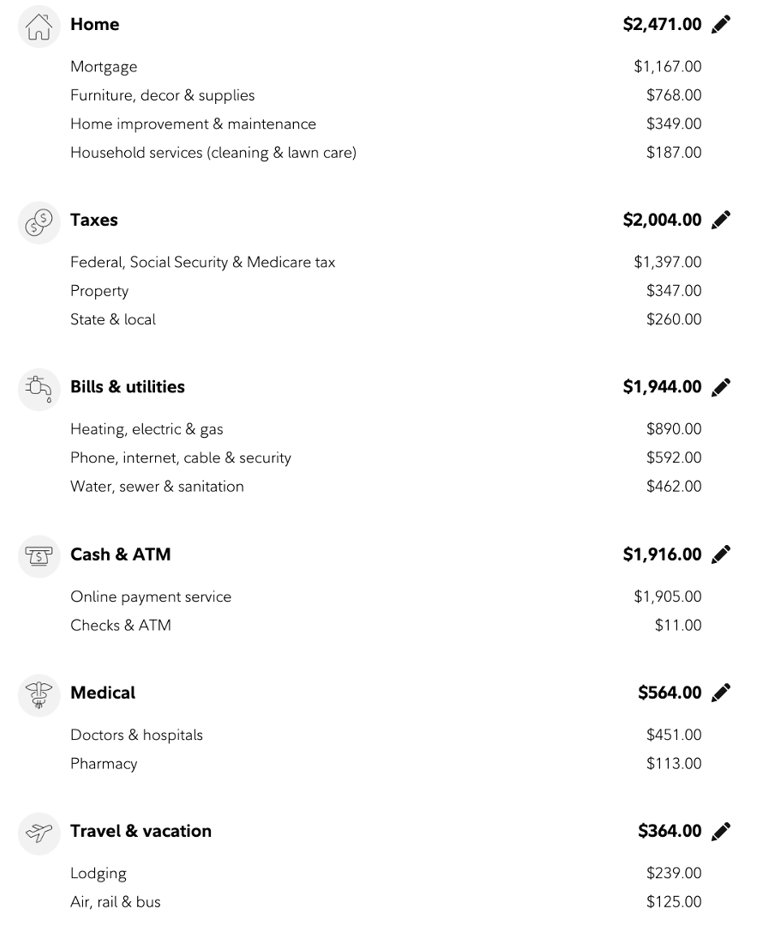
Task: Select the Lodging line under Travel
Action: point(386,873)
